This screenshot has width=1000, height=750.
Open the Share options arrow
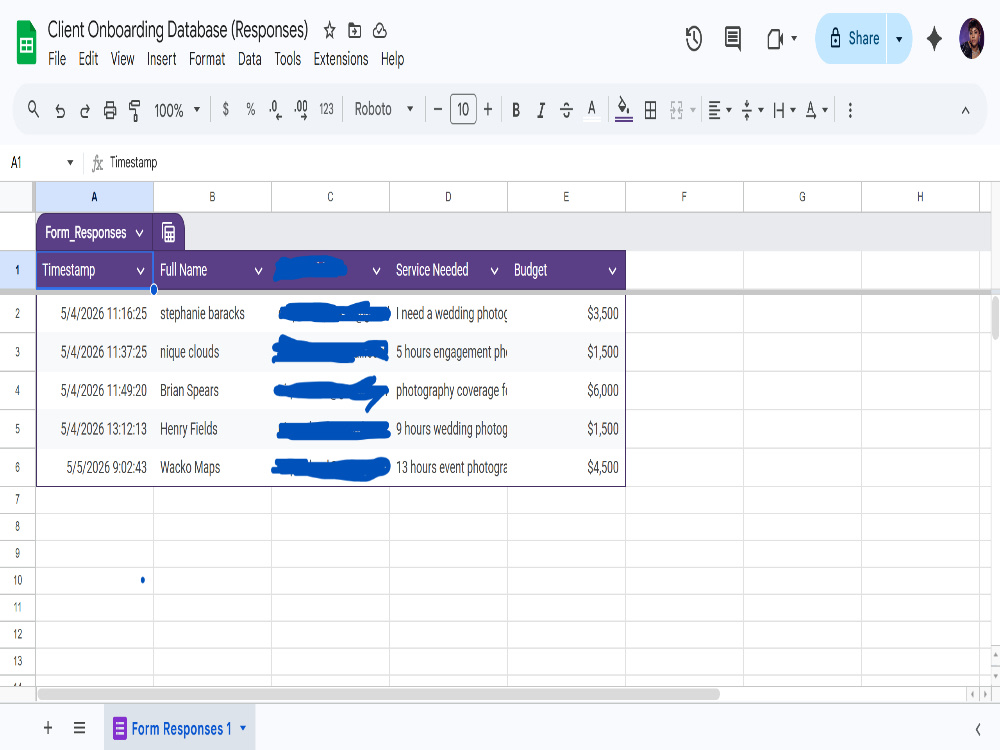point(899,38)
